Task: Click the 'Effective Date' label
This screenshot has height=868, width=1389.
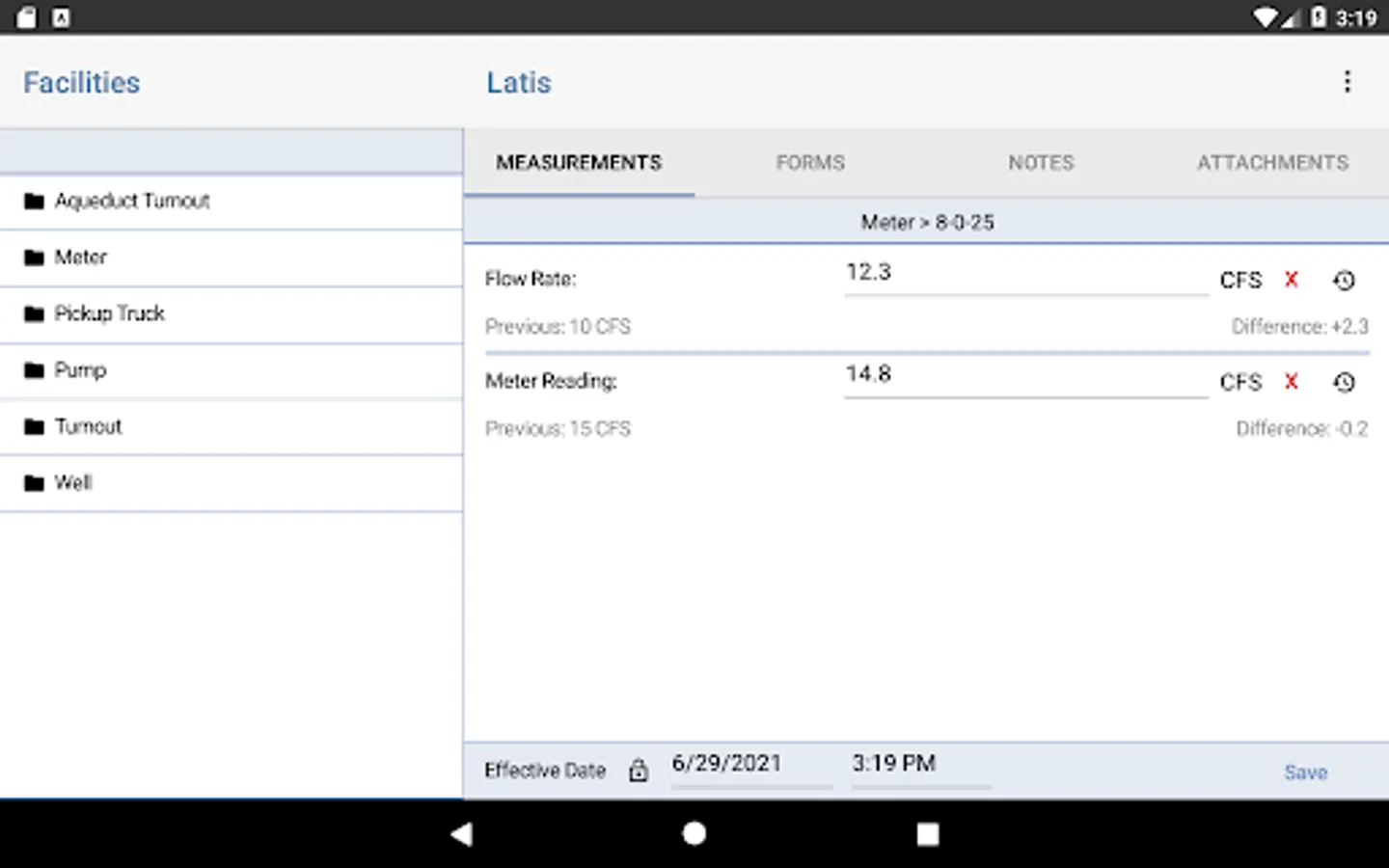Action: tap(545, 771)
